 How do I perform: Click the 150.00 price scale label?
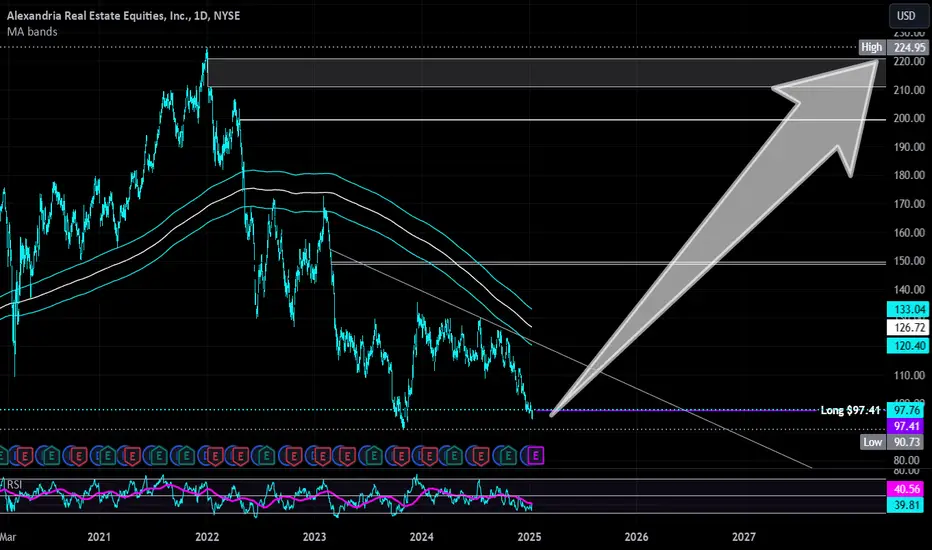pyautogui.click(x=909, y=261)
